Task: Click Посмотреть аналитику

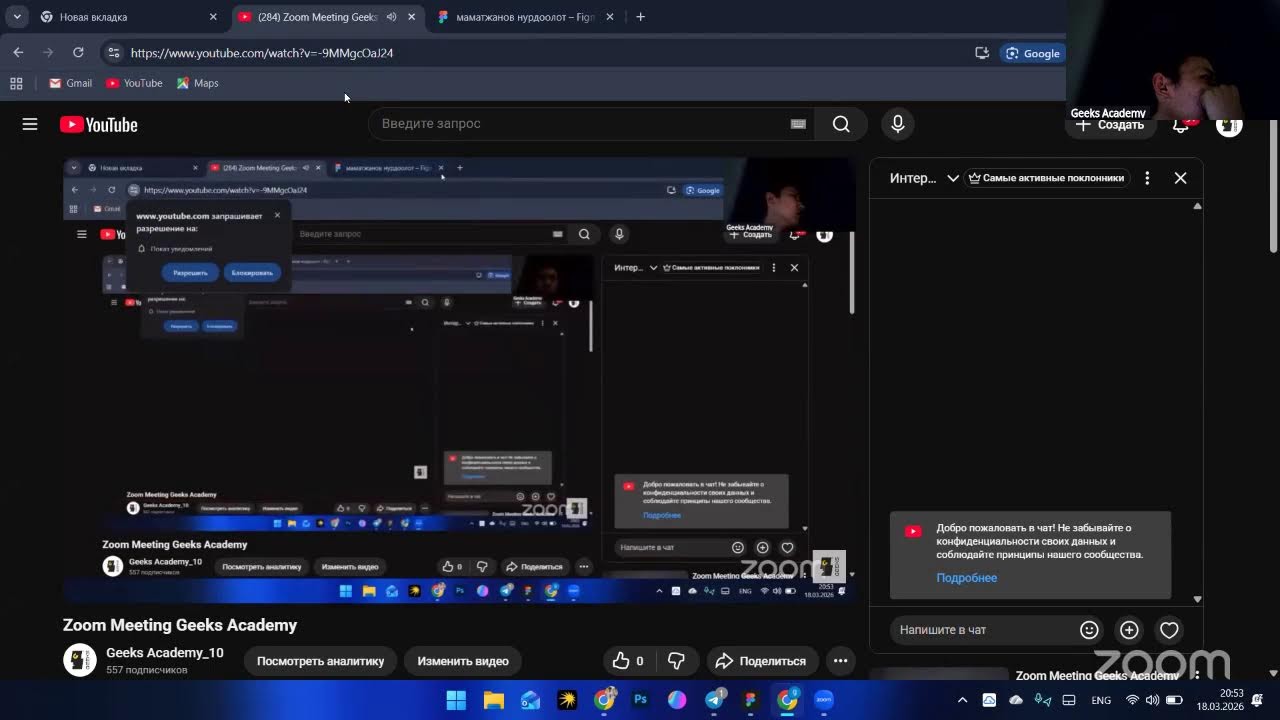Action: pyautogui.click(x=320, y=661)
